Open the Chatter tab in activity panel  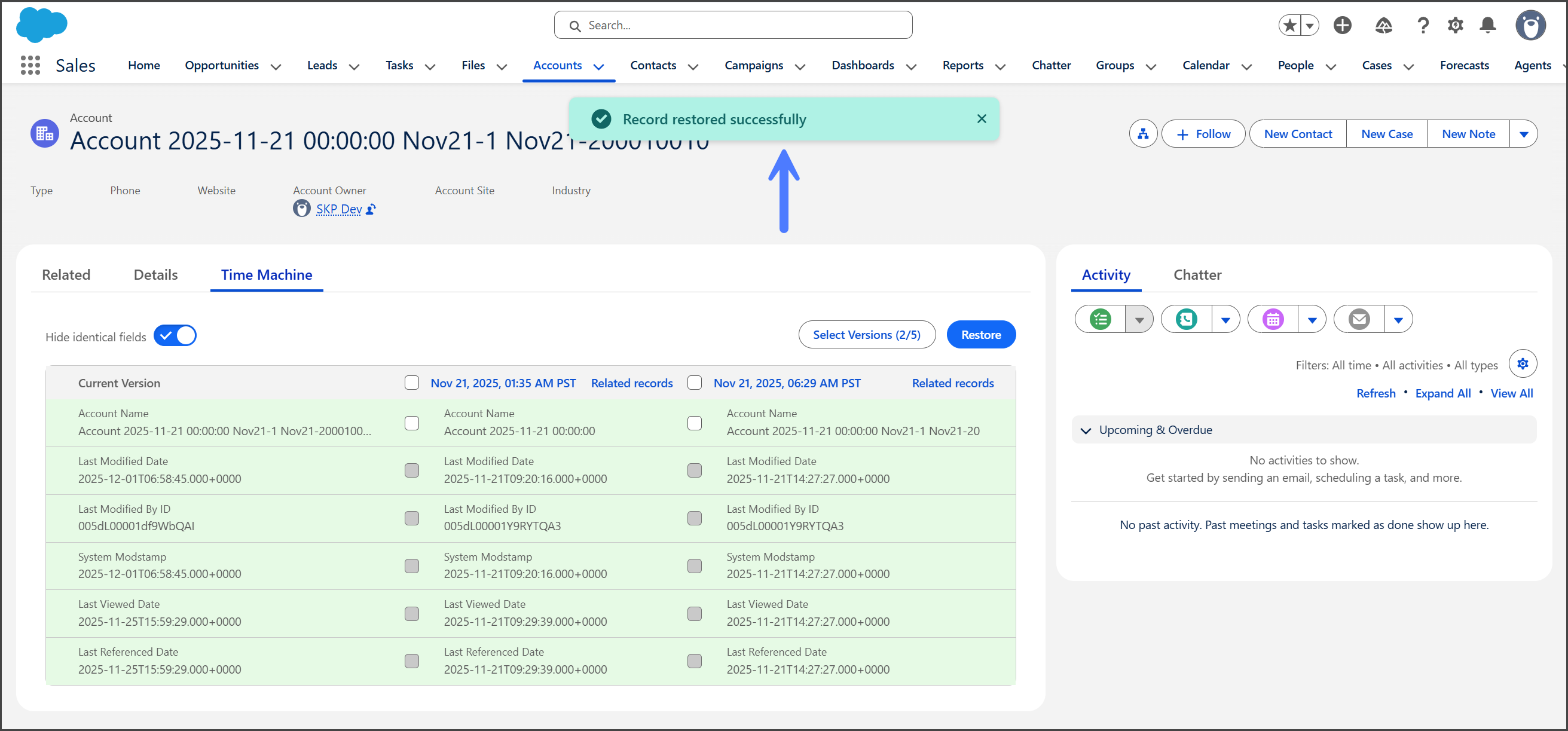(x=1197, y=275)
